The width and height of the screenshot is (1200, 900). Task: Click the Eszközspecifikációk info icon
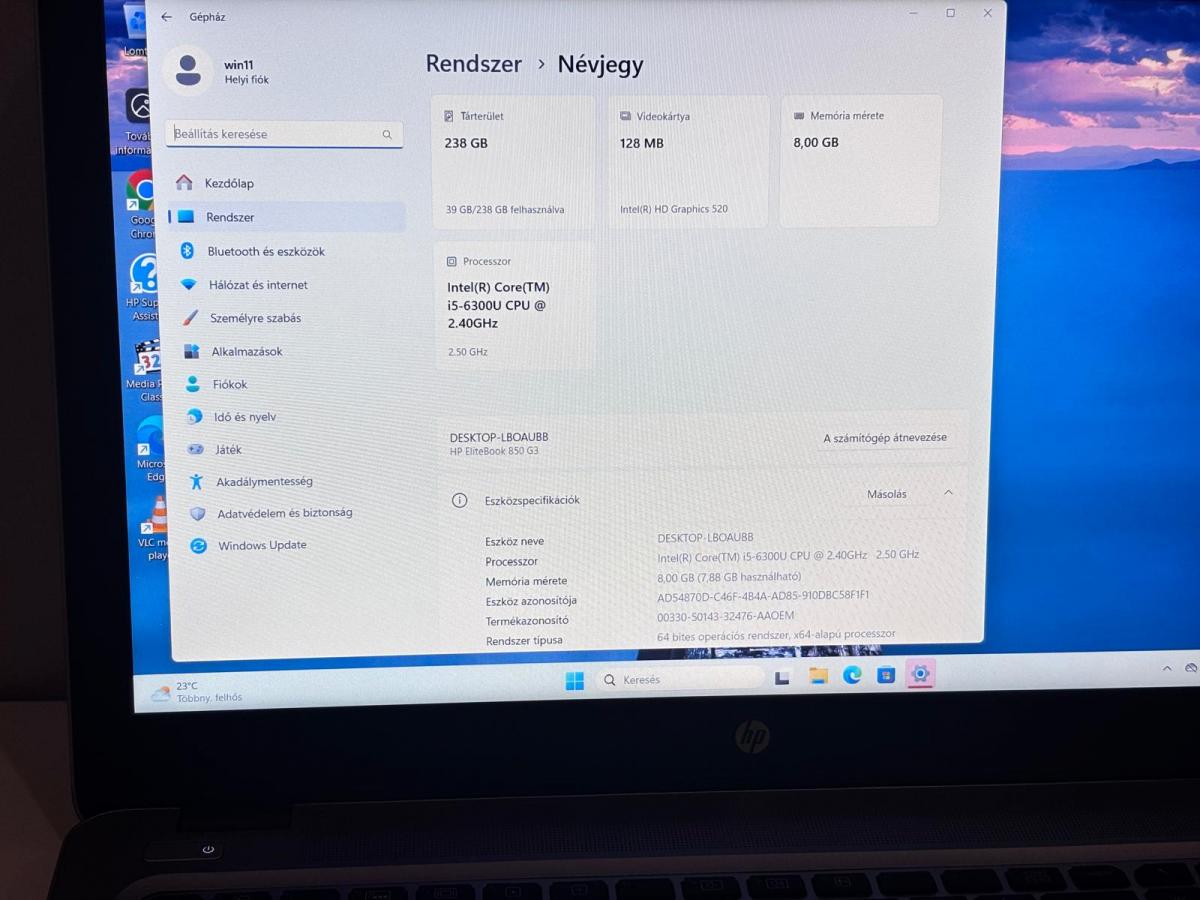tap(460, 500)
